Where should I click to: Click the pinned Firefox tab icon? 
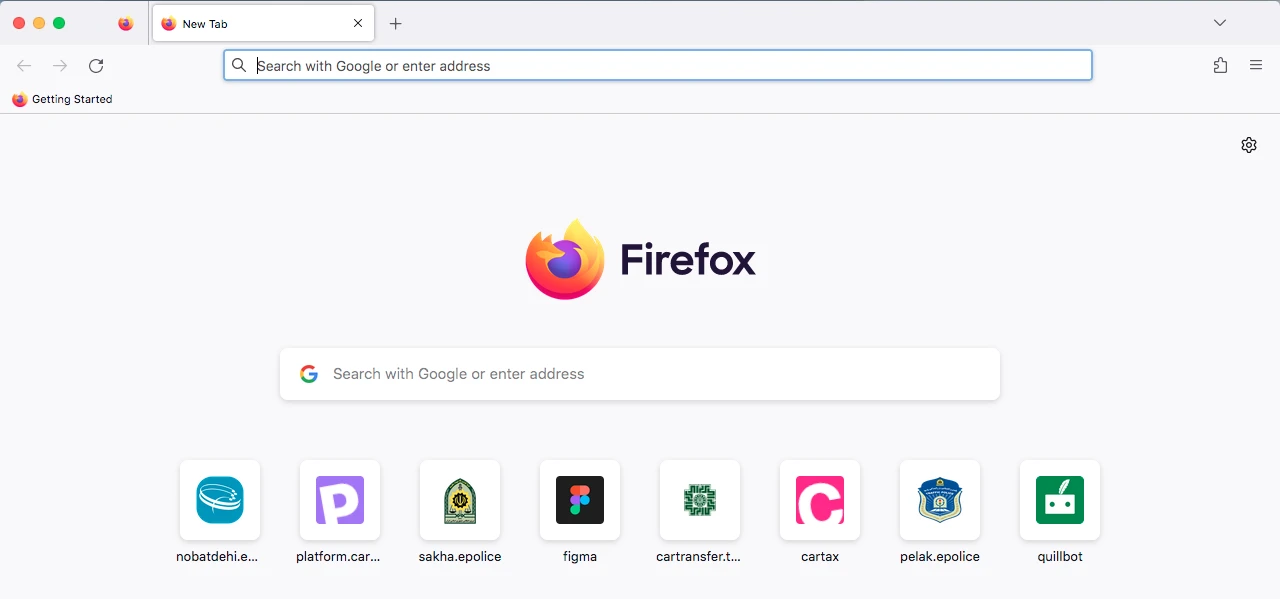coord(125,24)
